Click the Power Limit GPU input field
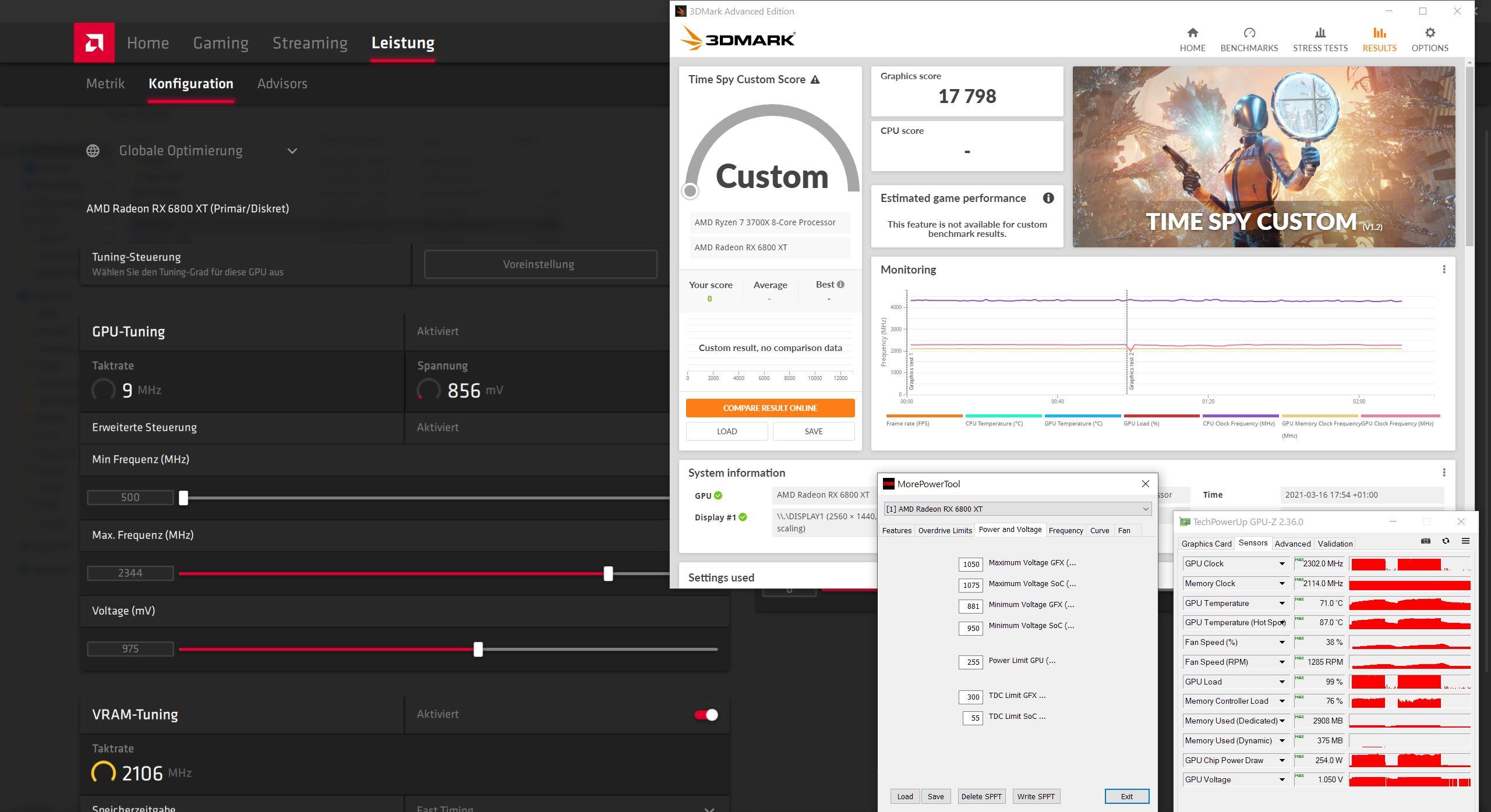The height and width of the screenshot is (812, 1491). pos(970,662)
